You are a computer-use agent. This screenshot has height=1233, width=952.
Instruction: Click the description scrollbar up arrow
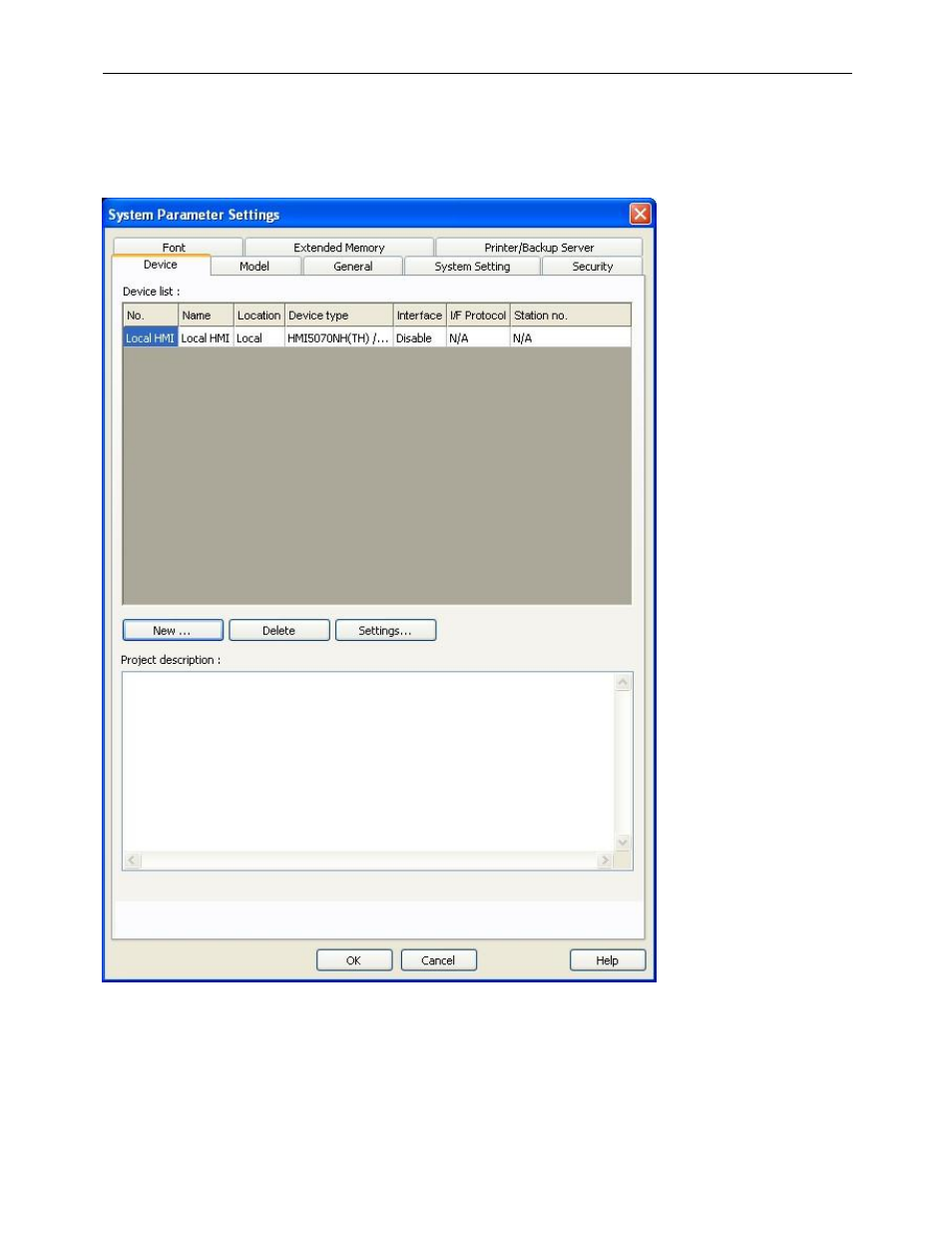tap(624, 683)
